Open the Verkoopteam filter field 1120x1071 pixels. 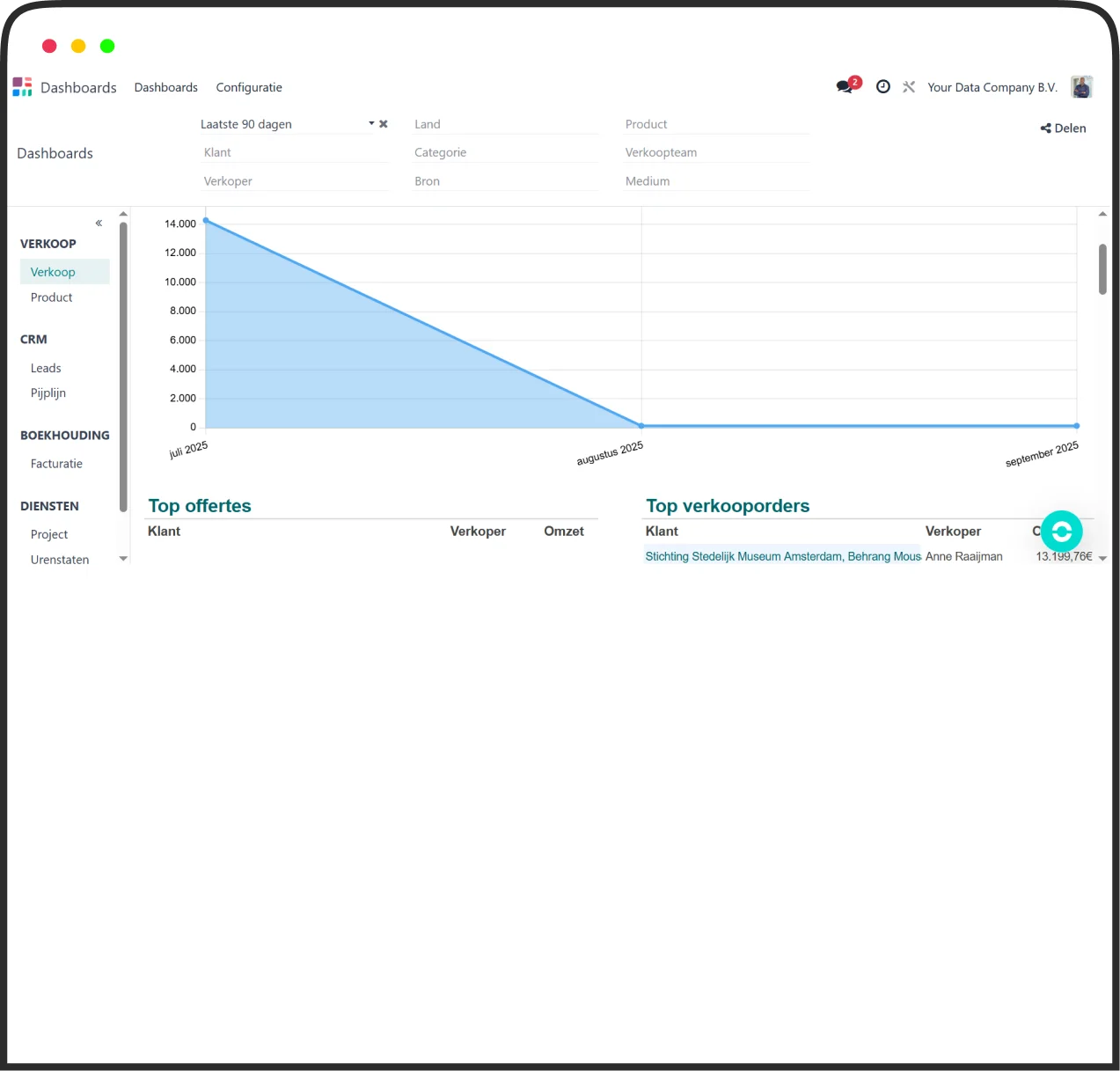[715, 152]
